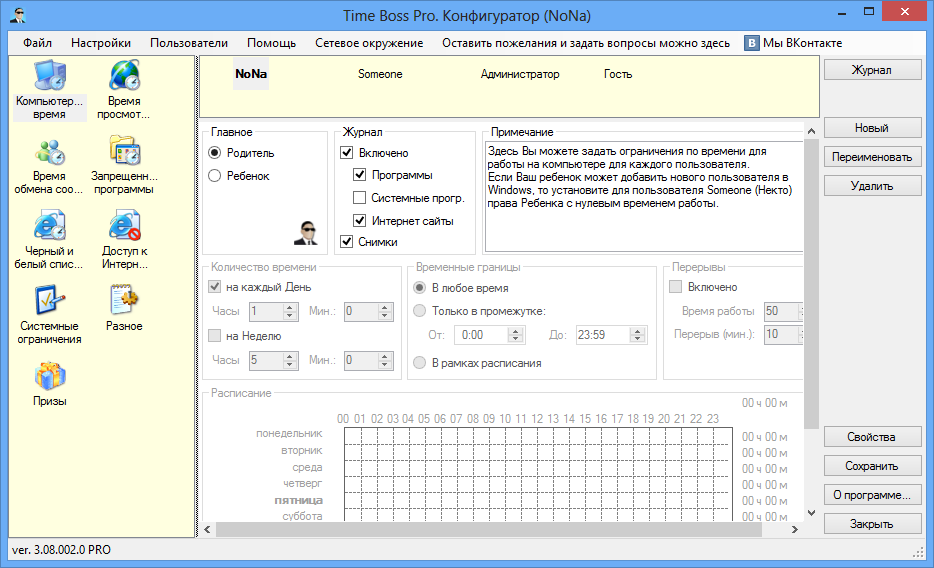The image size is (934, 568).
Task: Open the Файл menu
Action: [38, 43]
